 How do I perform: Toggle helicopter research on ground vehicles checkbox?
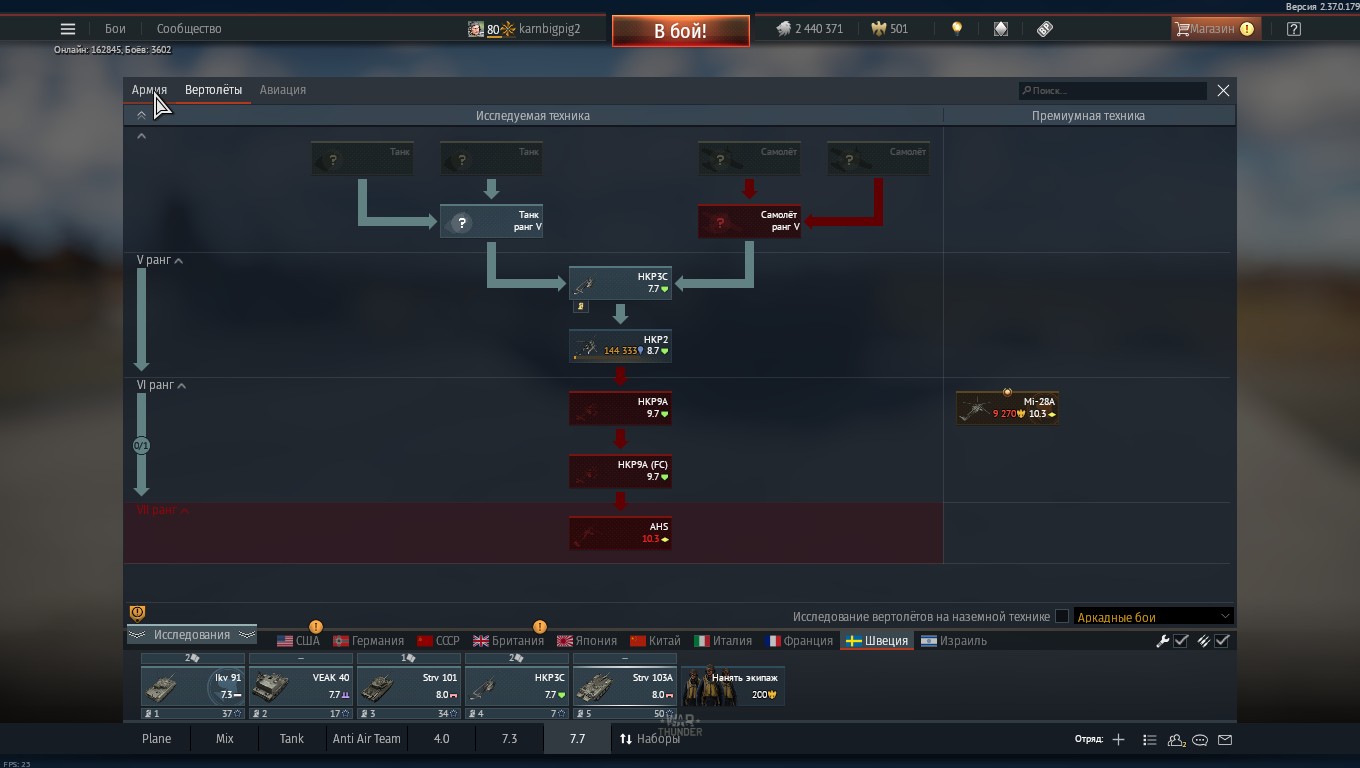pos(1062,616)
